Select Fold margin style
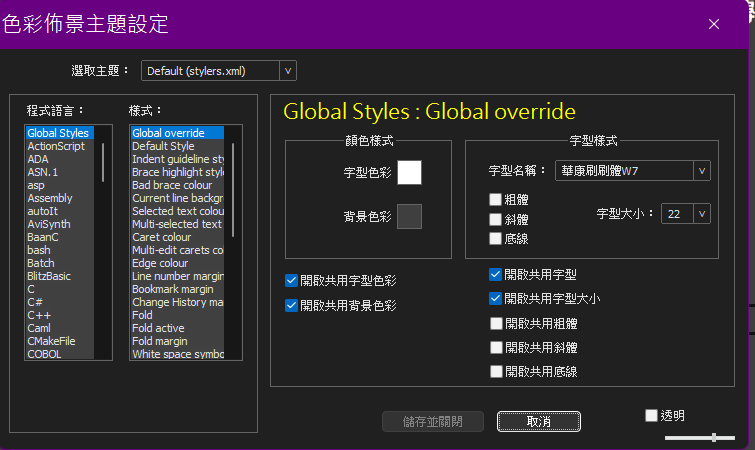 177,341
